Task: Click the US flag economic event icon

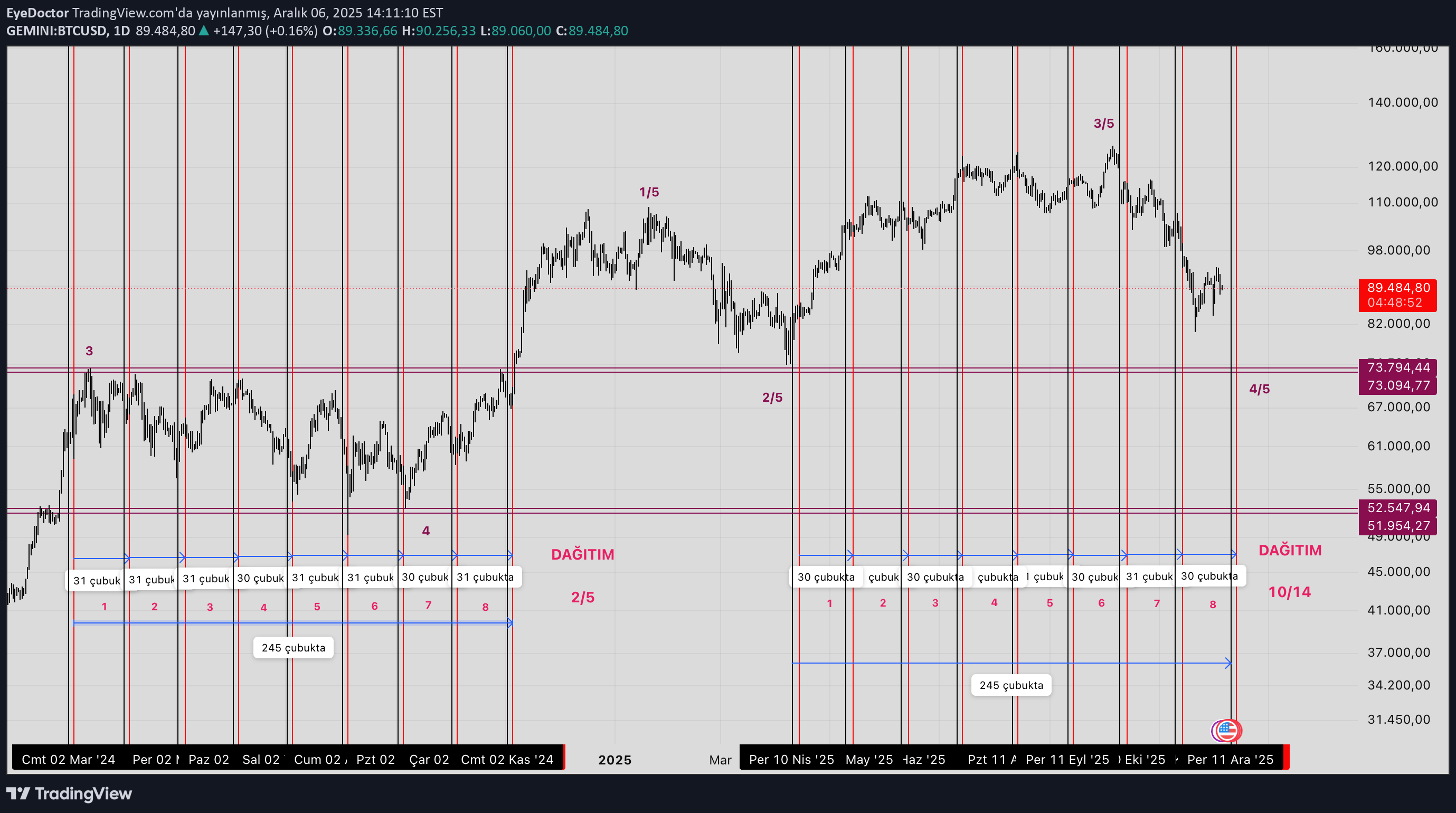Action: (1226, 731)
